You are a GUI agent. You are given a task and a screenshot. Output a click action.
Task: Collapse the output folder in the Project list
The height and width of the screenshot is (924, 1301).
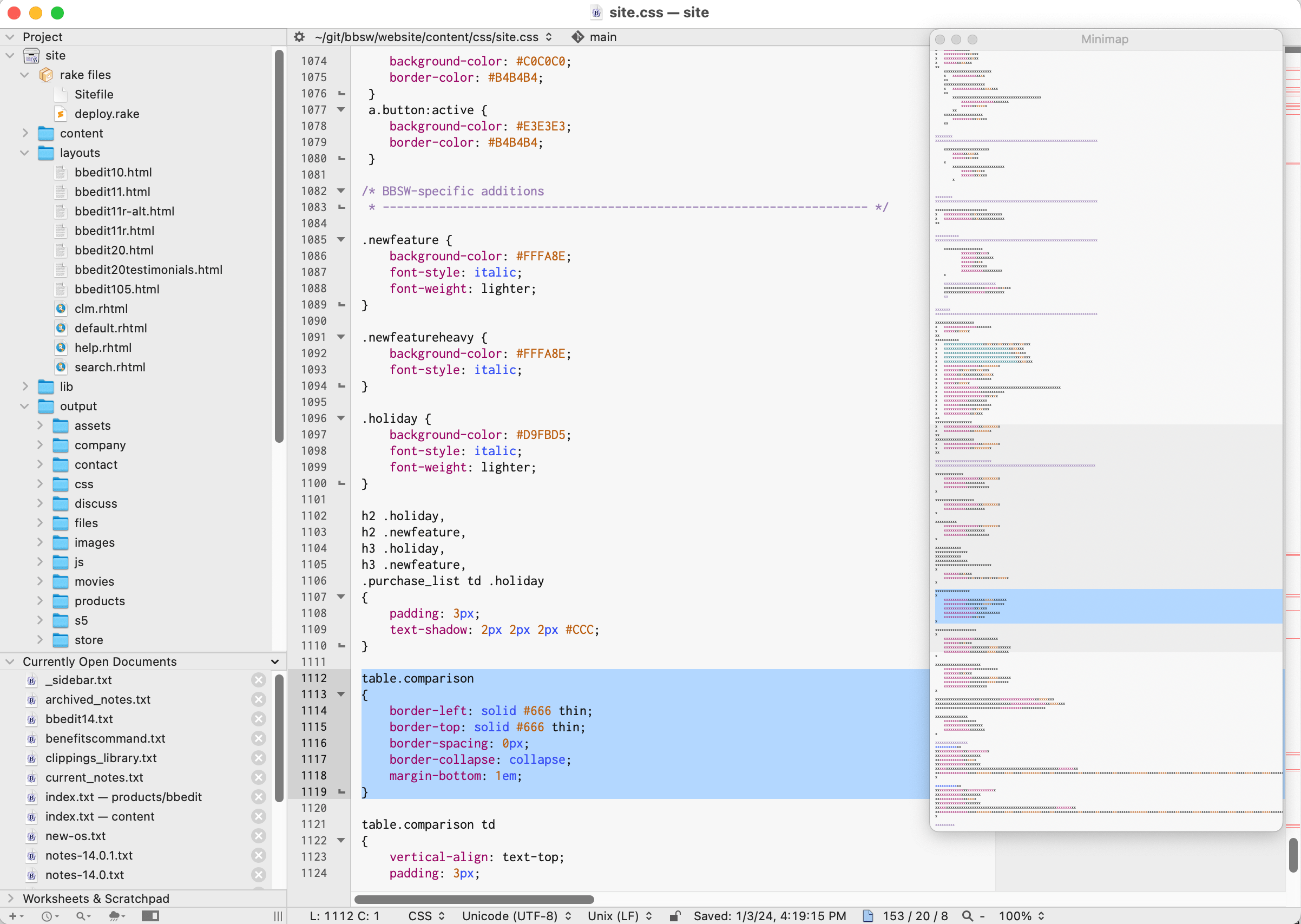pyautogui.click(x=24, y=405)
